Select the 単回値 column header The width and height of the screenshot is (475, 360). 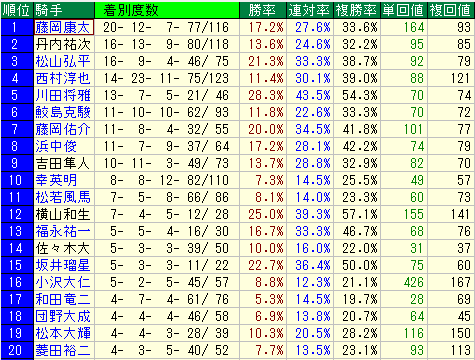pyautogui.click(x=404, y=10)
